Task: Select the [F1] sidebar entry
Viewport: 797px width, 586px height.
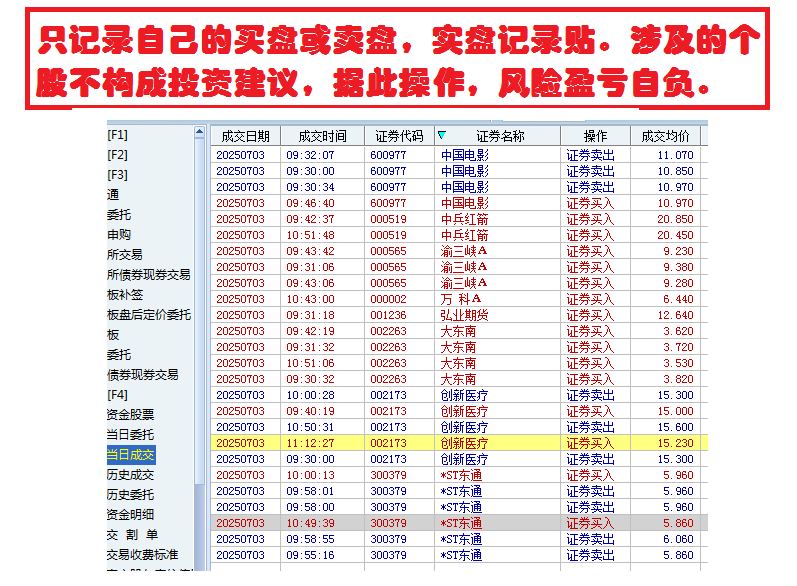Action: pyautogui.click(x=117, y=135)
